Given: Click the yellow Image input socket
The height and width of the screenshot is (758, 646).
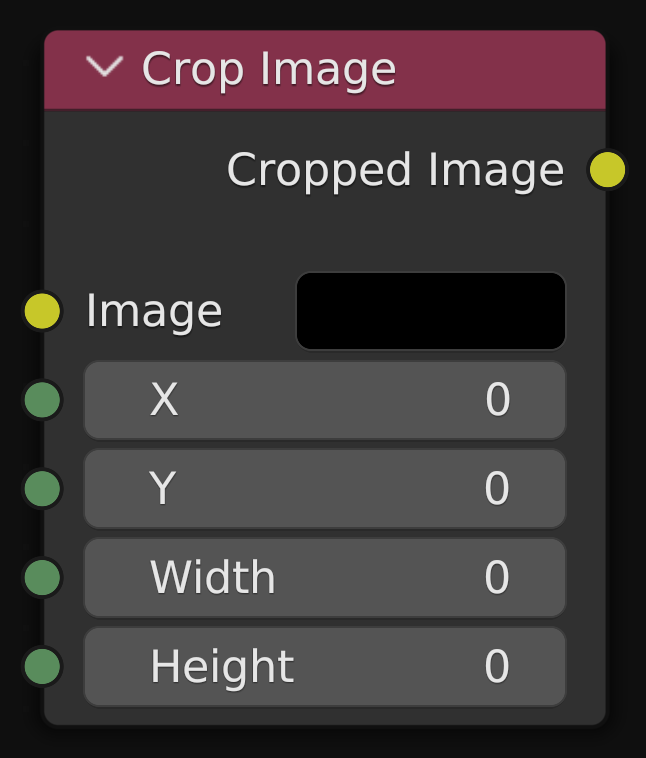Looking at the screenshot, I should pos(43,311).
